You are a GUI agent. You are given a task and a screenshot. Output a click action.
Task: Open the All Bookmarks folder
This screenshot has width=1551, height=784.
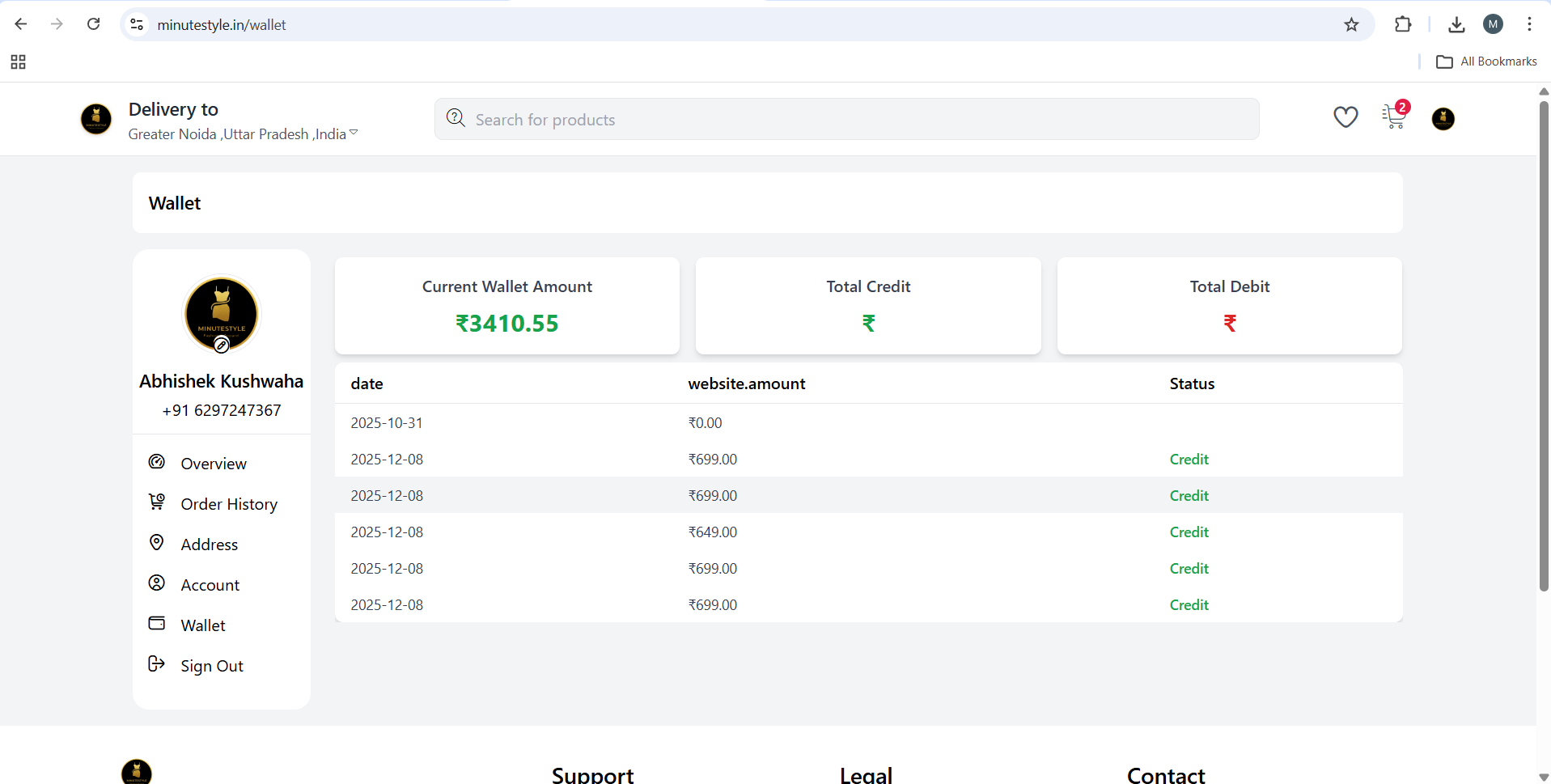pos(1486,62)
